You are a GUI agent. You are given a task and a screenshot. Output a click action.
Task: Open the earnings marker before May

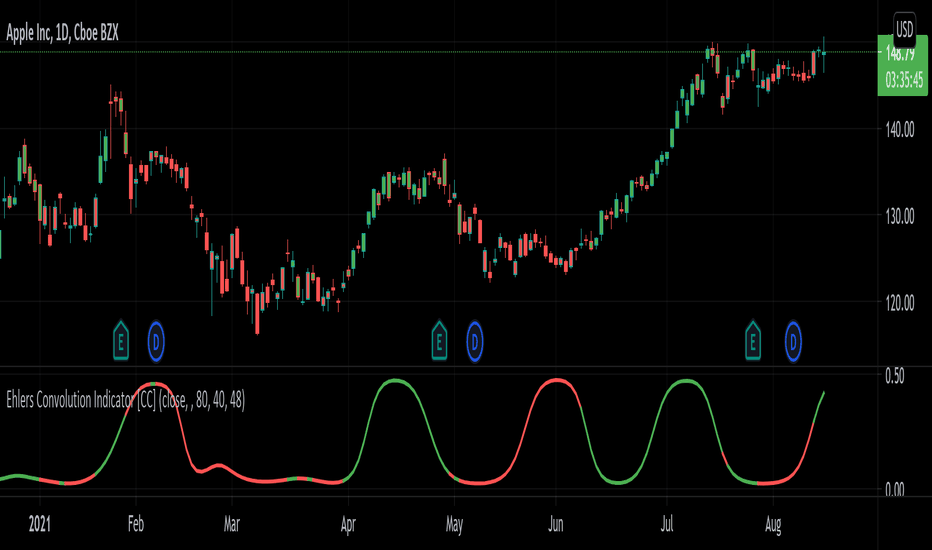coord(439,341)
